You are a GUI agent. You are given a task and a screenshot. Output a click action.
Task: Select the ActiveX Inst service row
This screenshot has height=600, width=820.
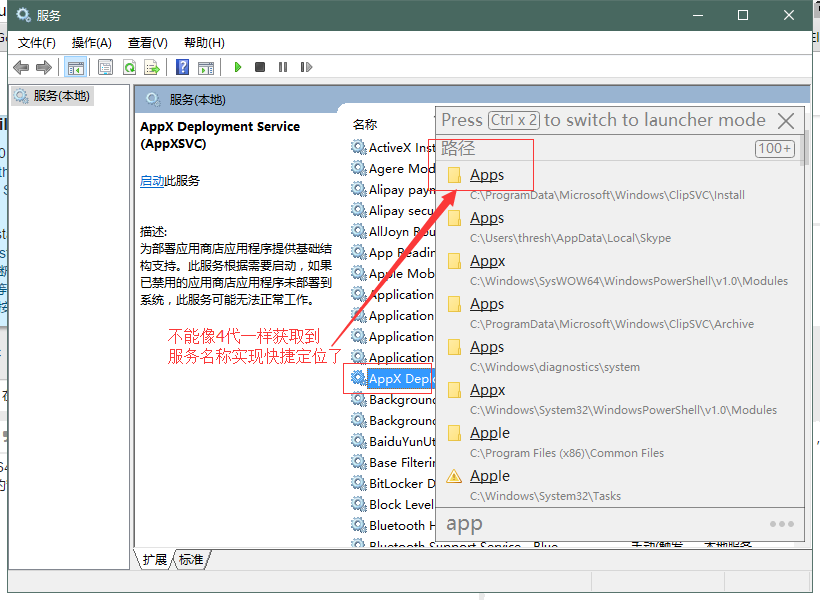[x=393, y=148]
